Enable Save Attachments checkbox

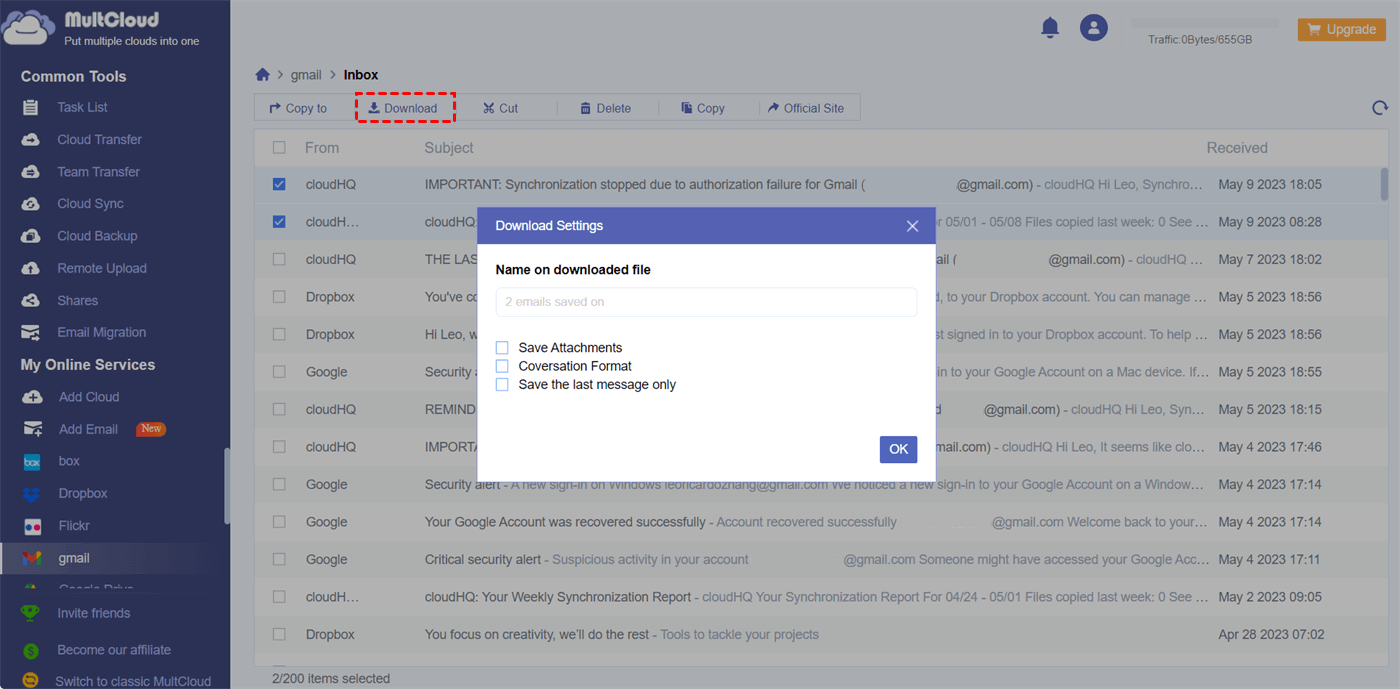[502, 348]
